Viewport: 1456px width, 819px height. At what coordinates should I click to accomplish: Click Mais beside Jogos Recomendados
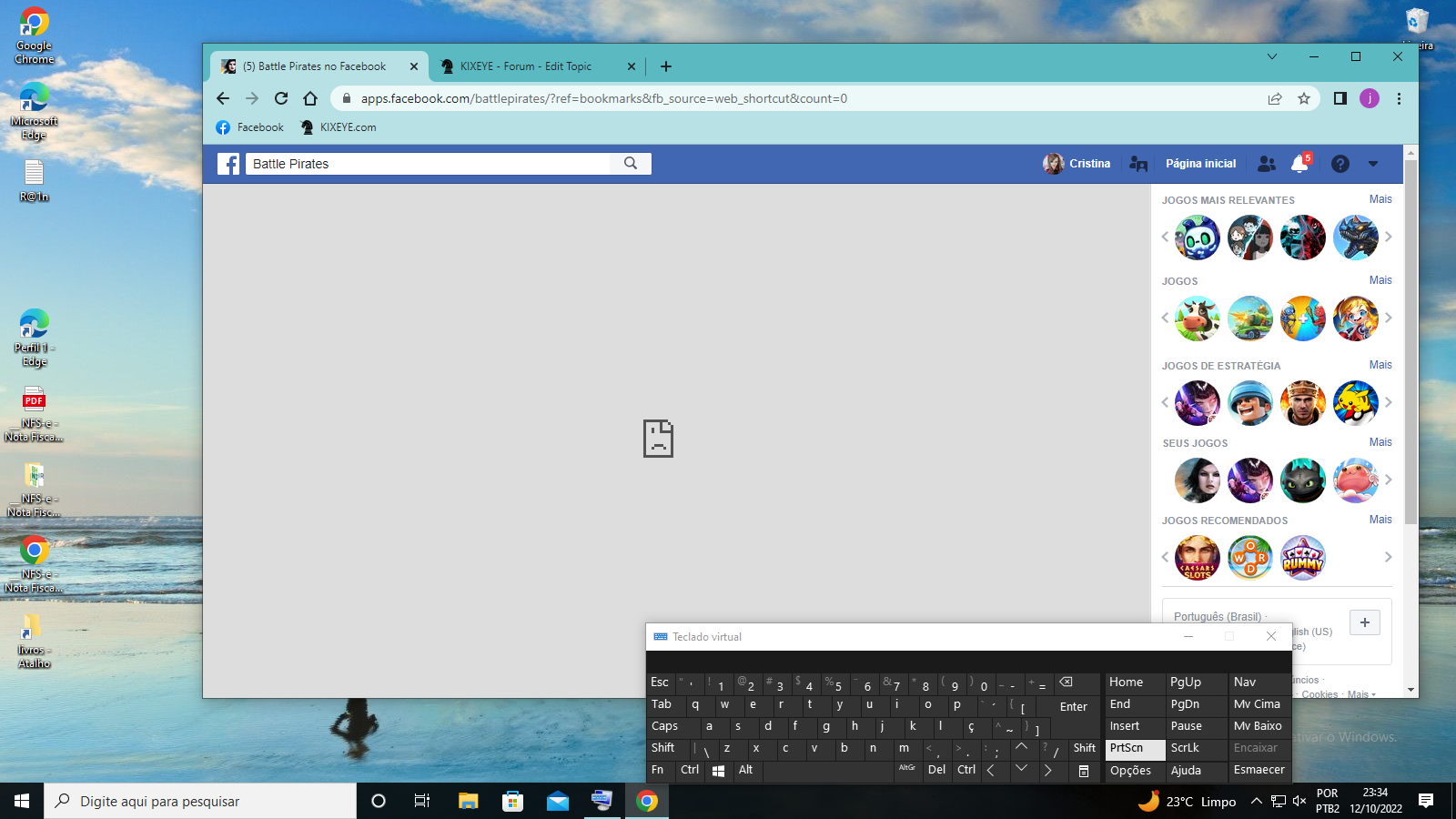pos(1380,520)
